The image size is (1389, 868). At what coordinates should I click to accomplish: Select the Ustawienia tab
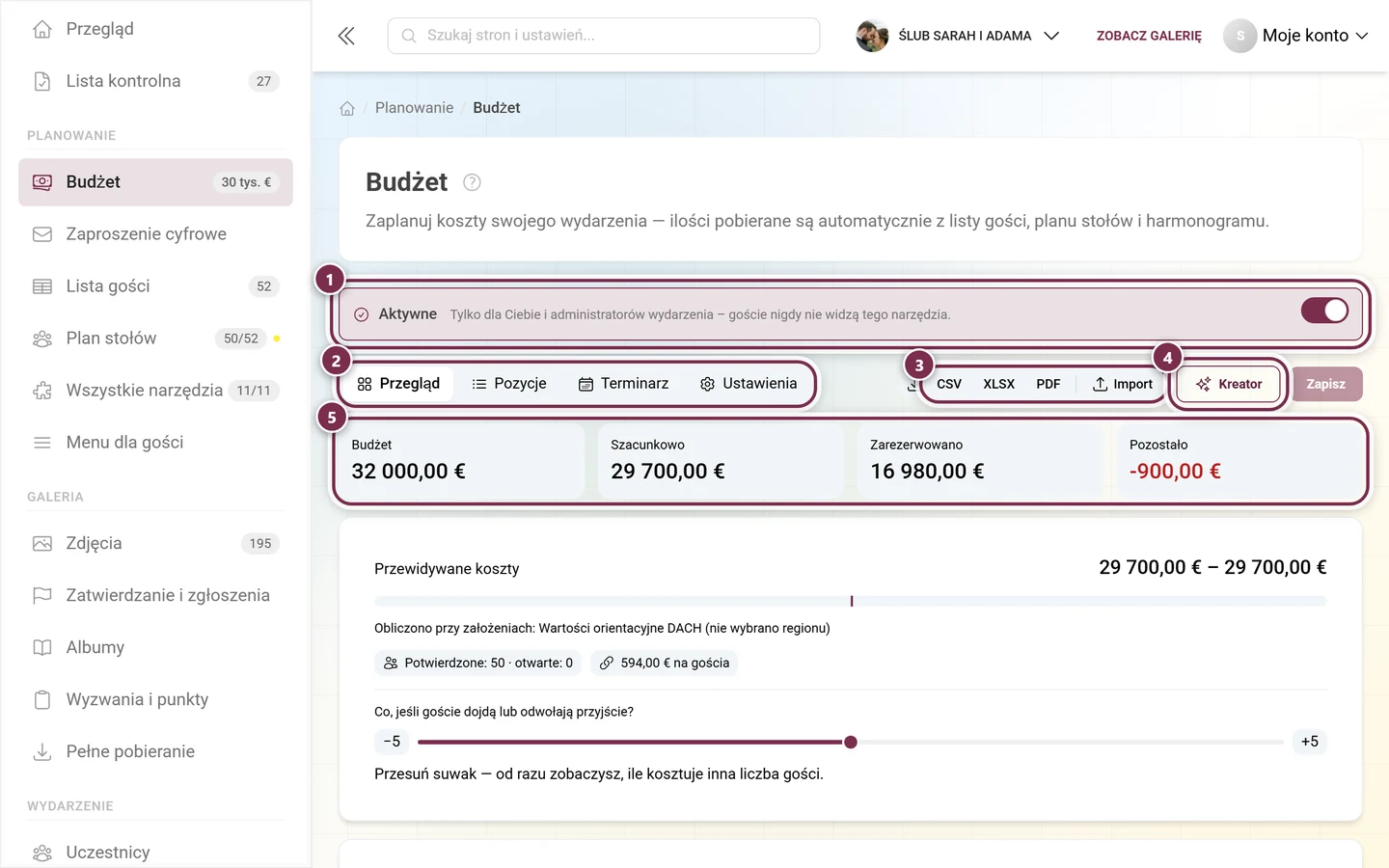(x=749, y=384)
